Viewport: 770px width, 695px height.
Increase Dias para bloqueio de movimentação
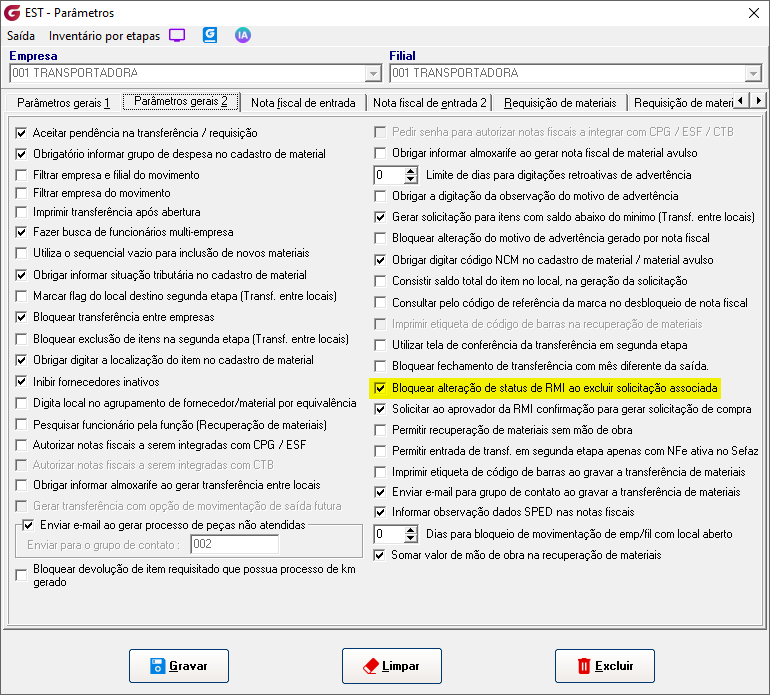click(411, 530)
